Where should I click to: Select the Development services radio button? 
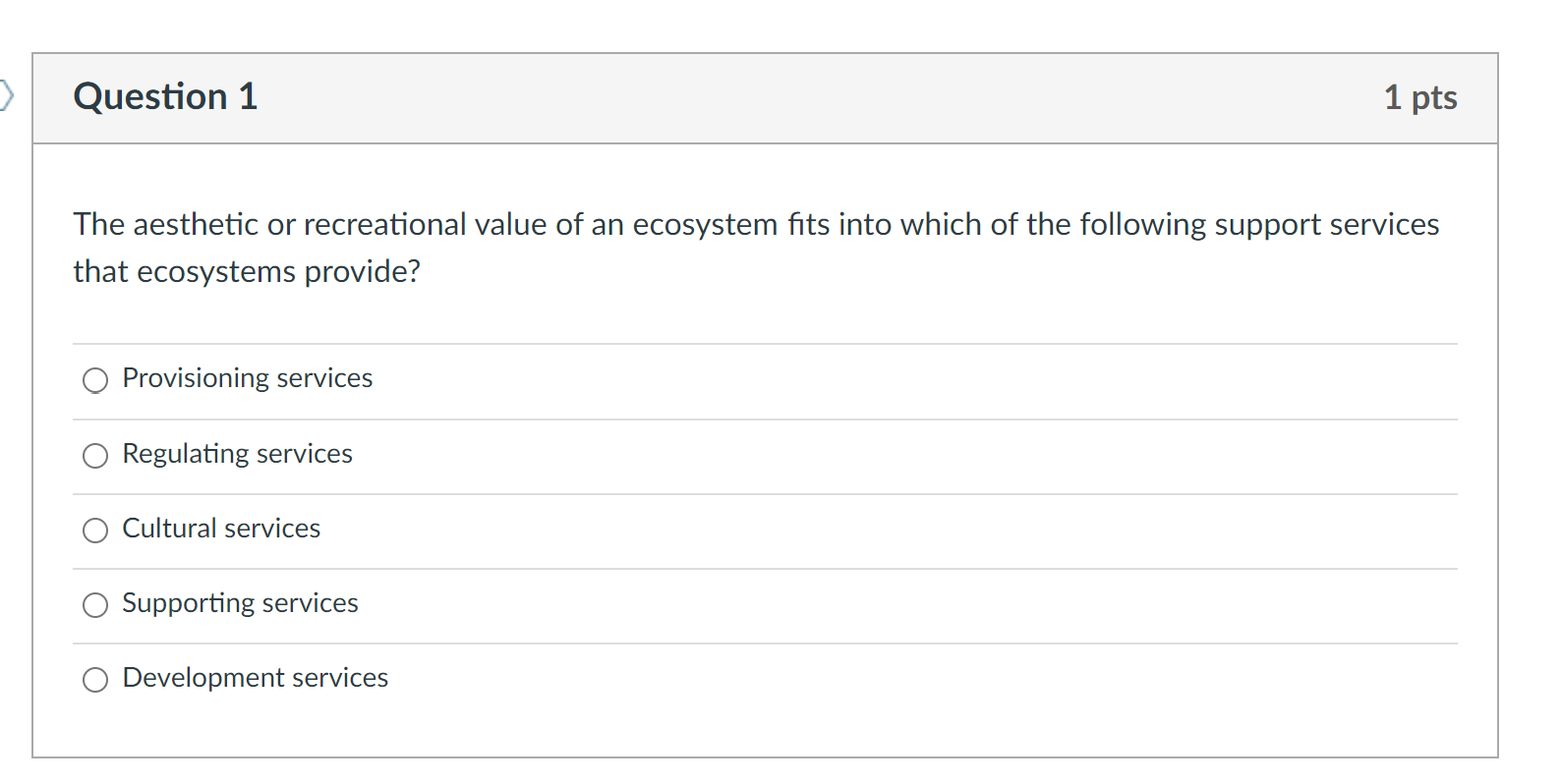[x=95, y=680]
